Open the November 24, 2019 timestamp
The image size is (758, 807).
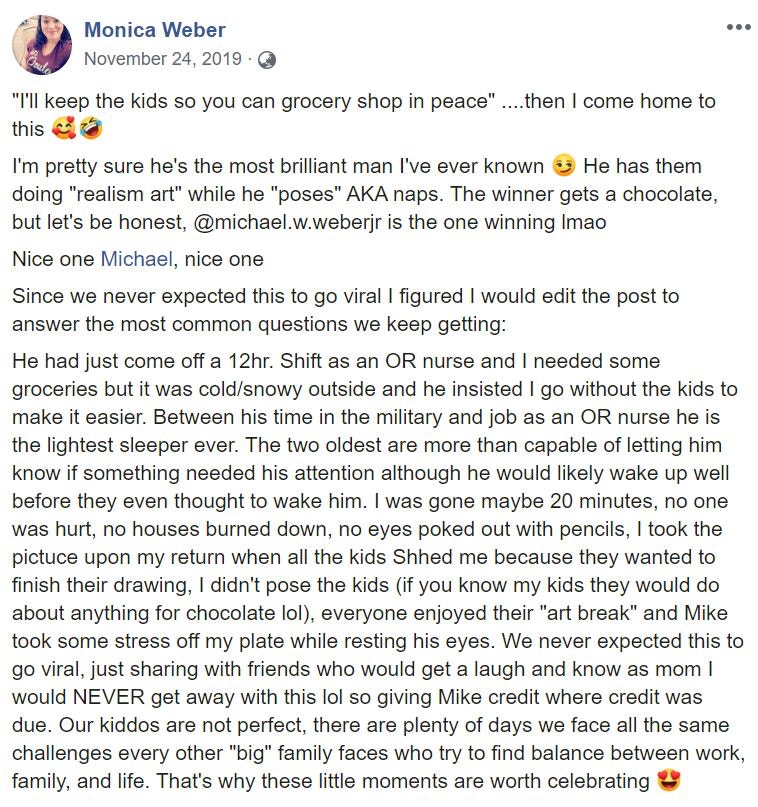(162, 59)
